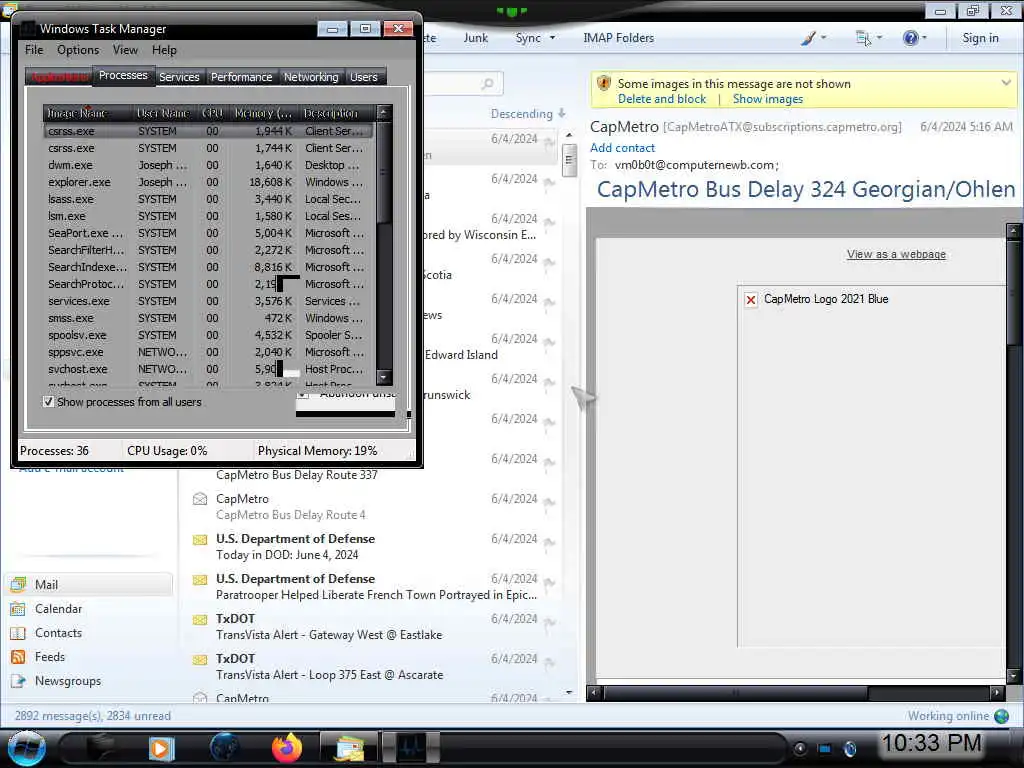
Task: Click the 10:33 PM taskbar clock
Action: 932,743
